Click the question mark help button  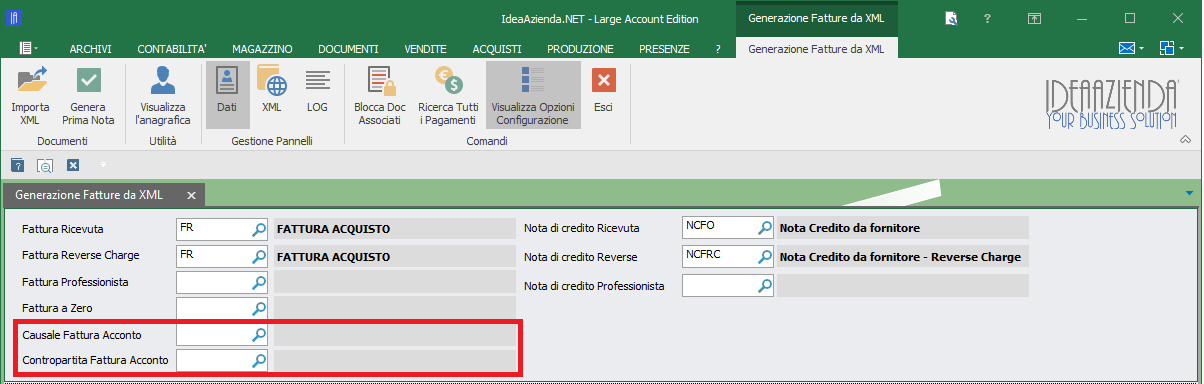(986, 18)
